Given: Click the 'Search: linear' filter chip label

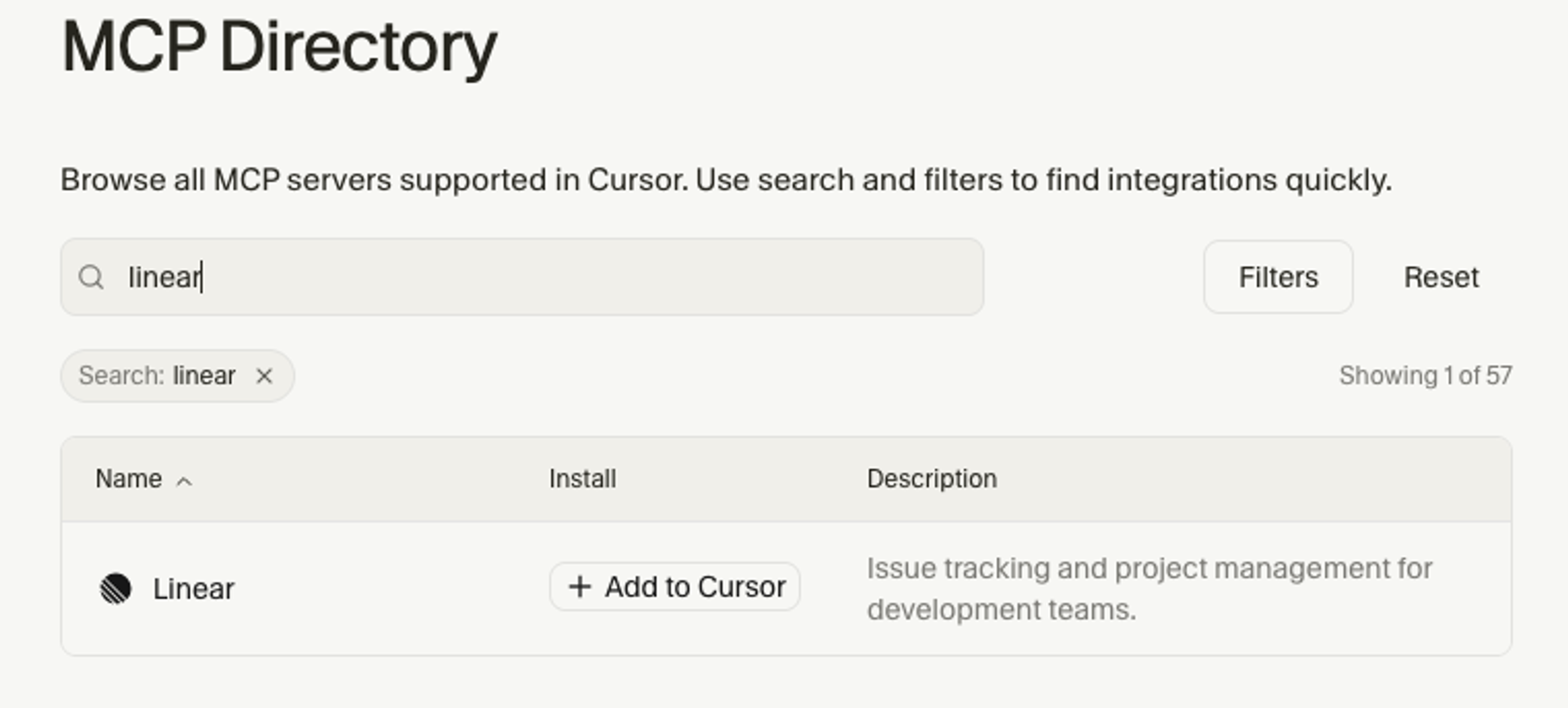Looking at the screenshot, I should (156, 376).
